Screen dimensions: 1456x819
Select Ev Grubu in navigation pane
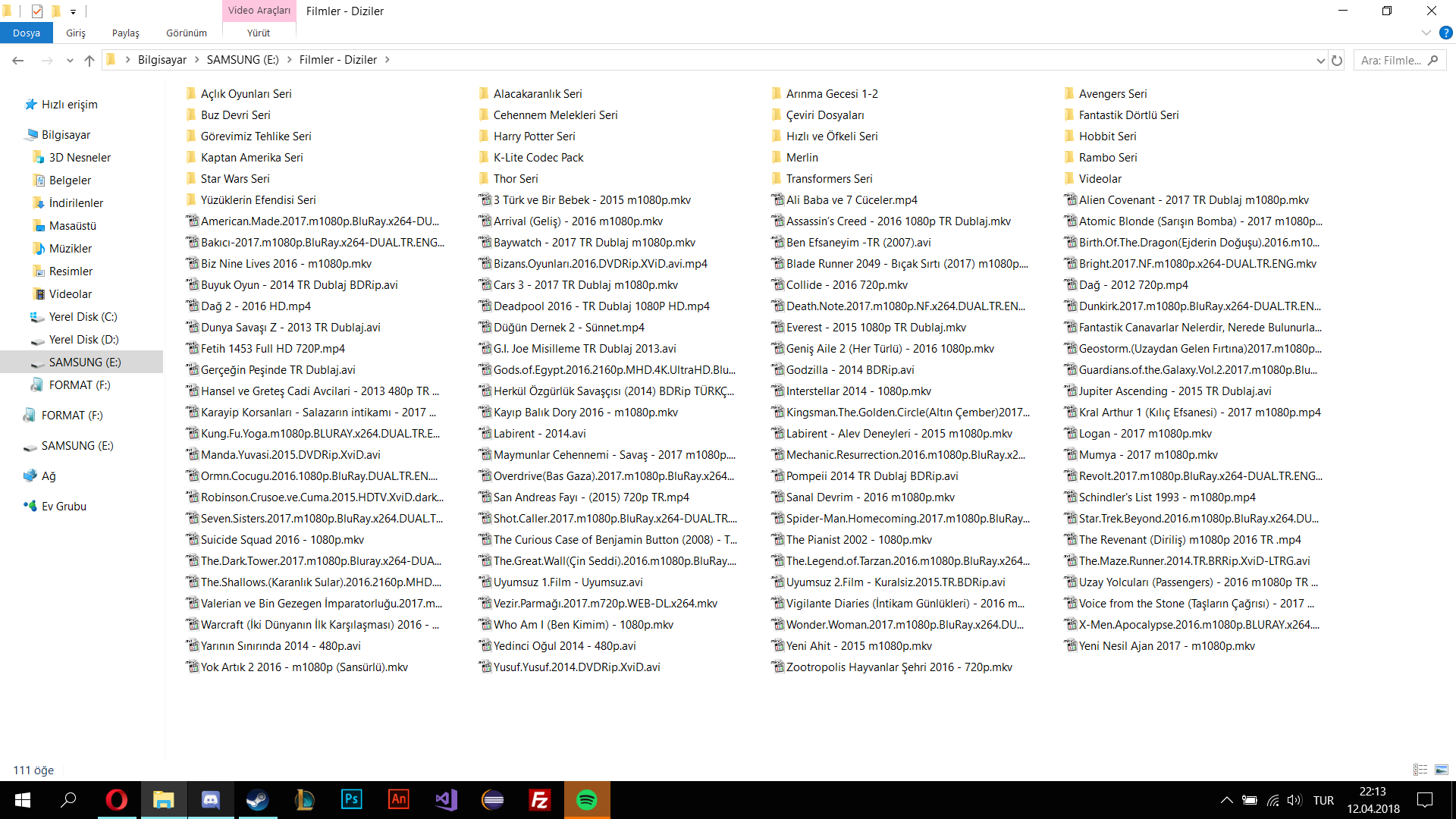point(64,507)
